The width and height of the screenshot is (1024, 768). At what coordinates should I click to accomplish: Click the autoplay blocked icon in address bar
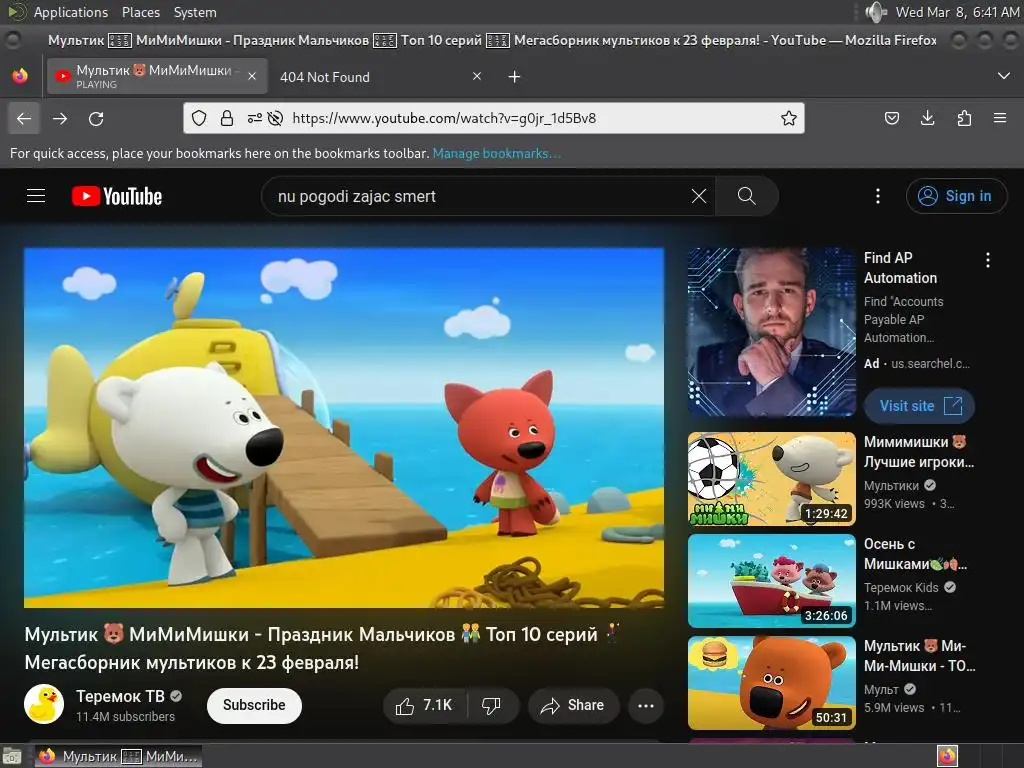click(276, 118)
